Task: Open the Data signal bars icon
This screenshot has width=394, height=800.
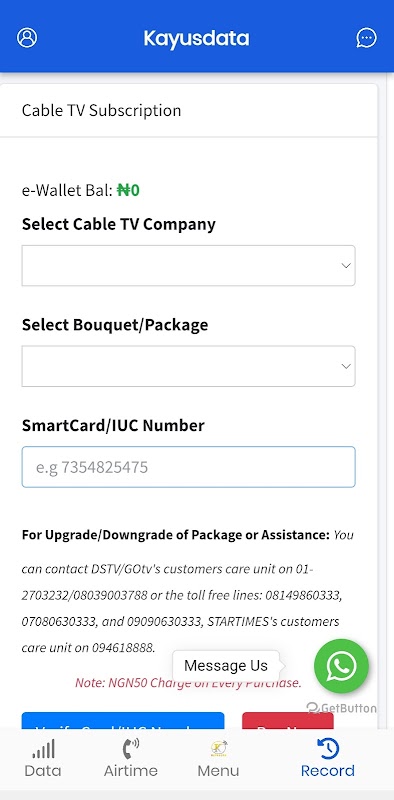Action: tap(43, 749)
